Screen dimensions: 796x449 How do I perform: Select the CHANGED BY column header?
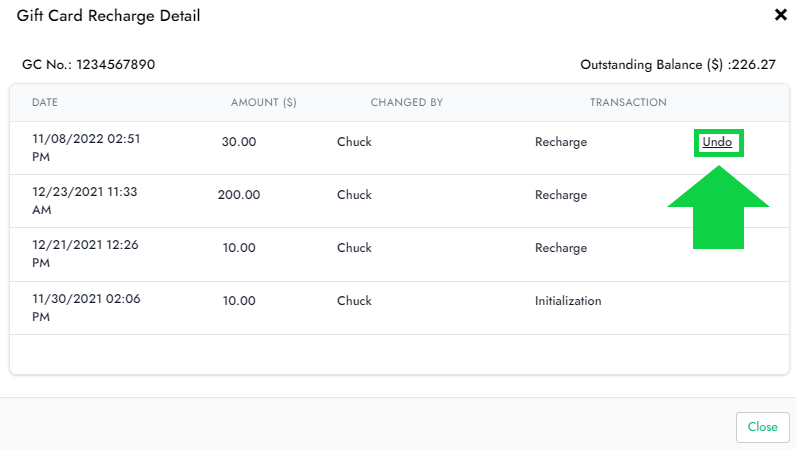(x=407, y=102)
